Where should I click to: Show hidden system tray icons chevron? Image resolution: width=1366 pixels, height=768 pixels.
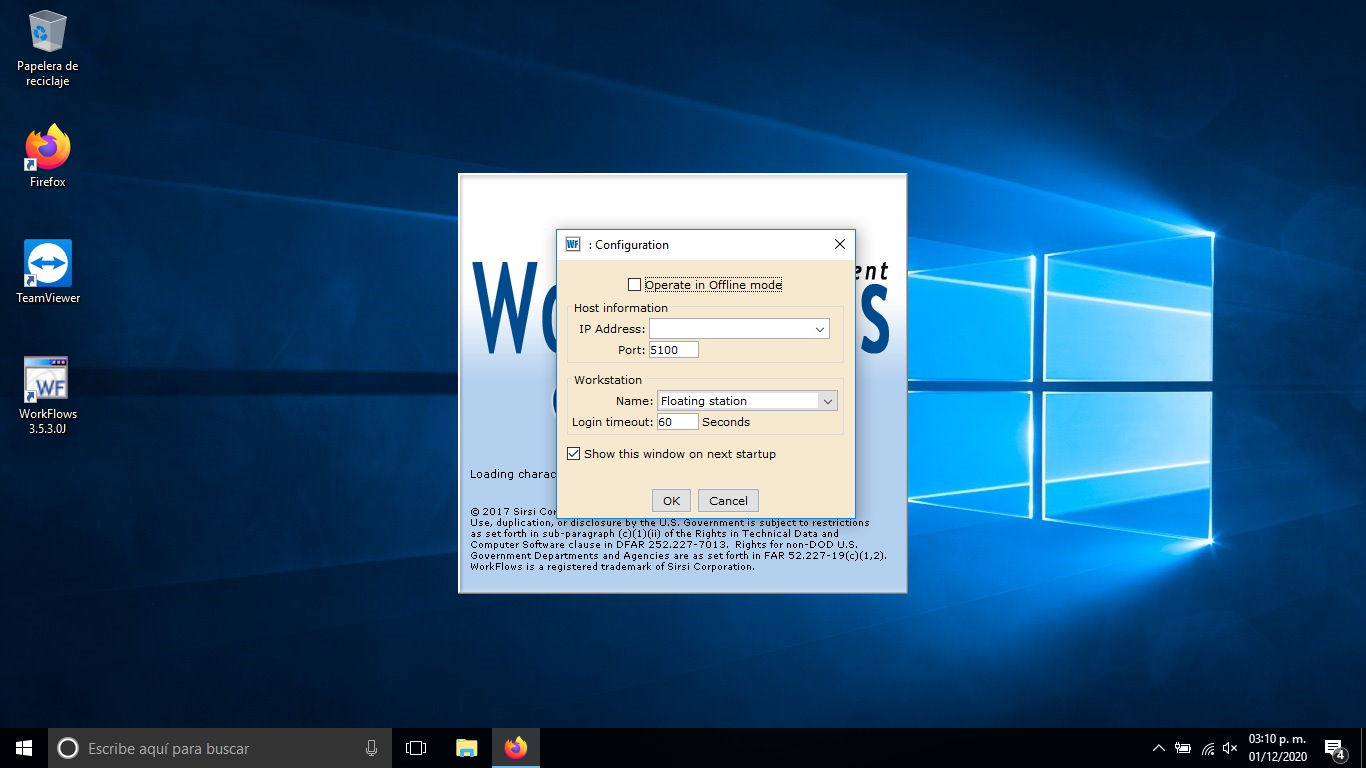click(x=1158, y=748)
